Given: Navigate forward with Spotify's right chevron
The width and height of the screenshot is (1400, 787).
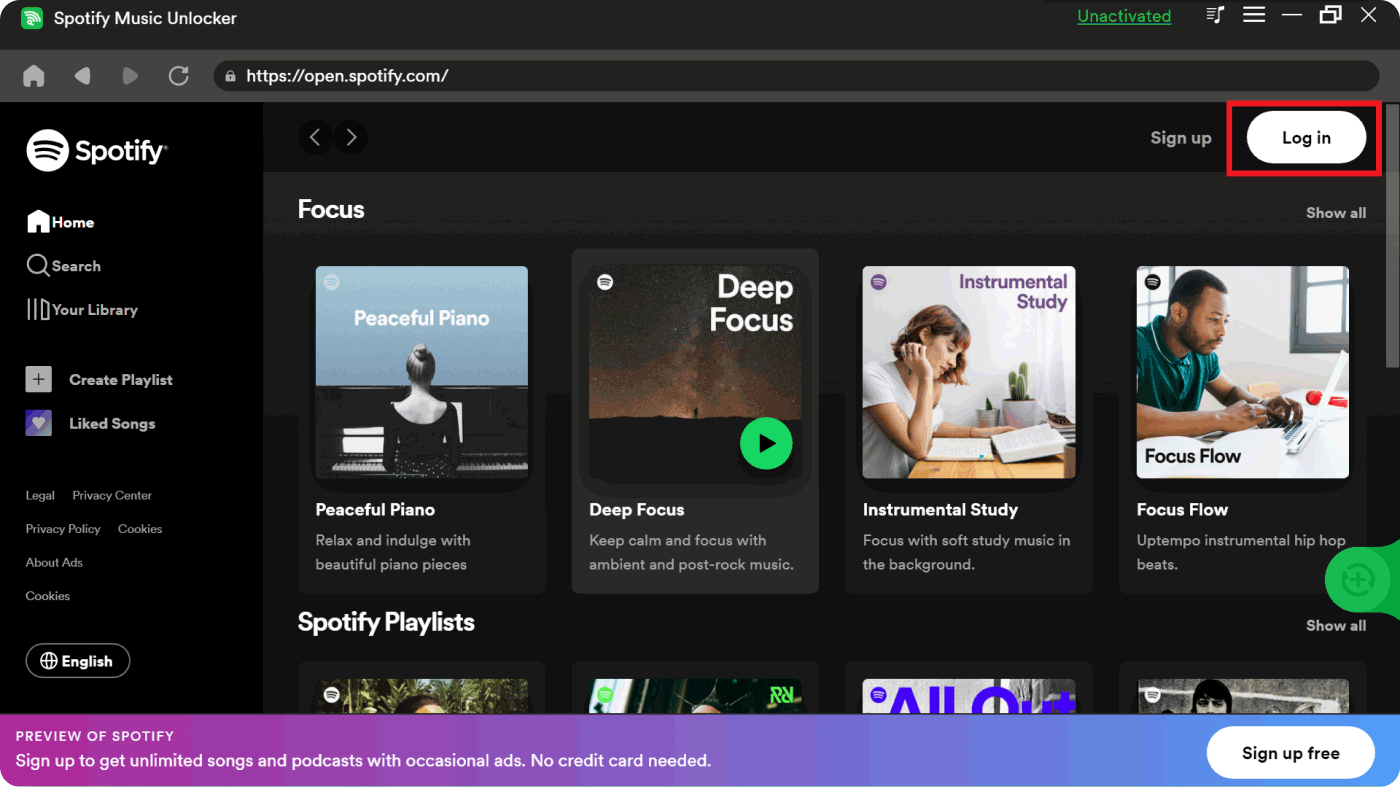Looking at the screenshot, I should click(x=351, y=138).
